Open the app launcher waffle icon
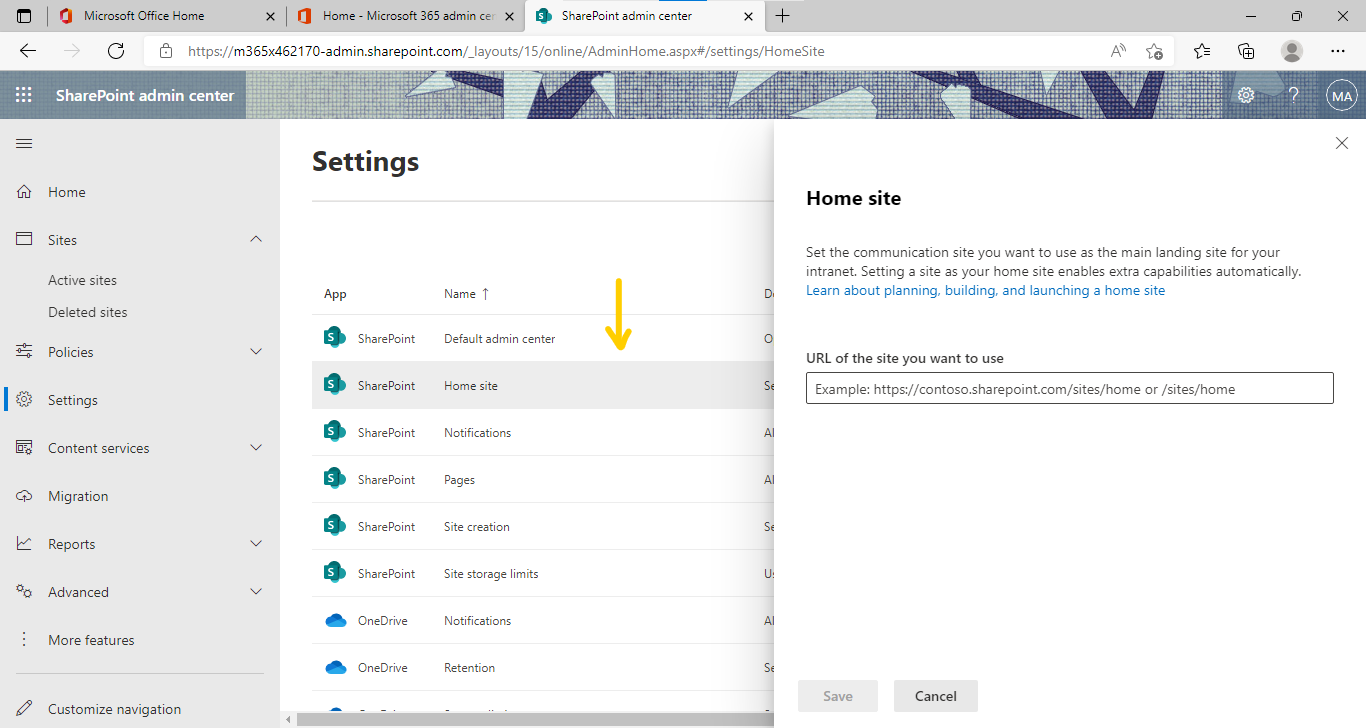This screenshot has width=1366, height=728. pyautogui.click(x=23, y=95)
